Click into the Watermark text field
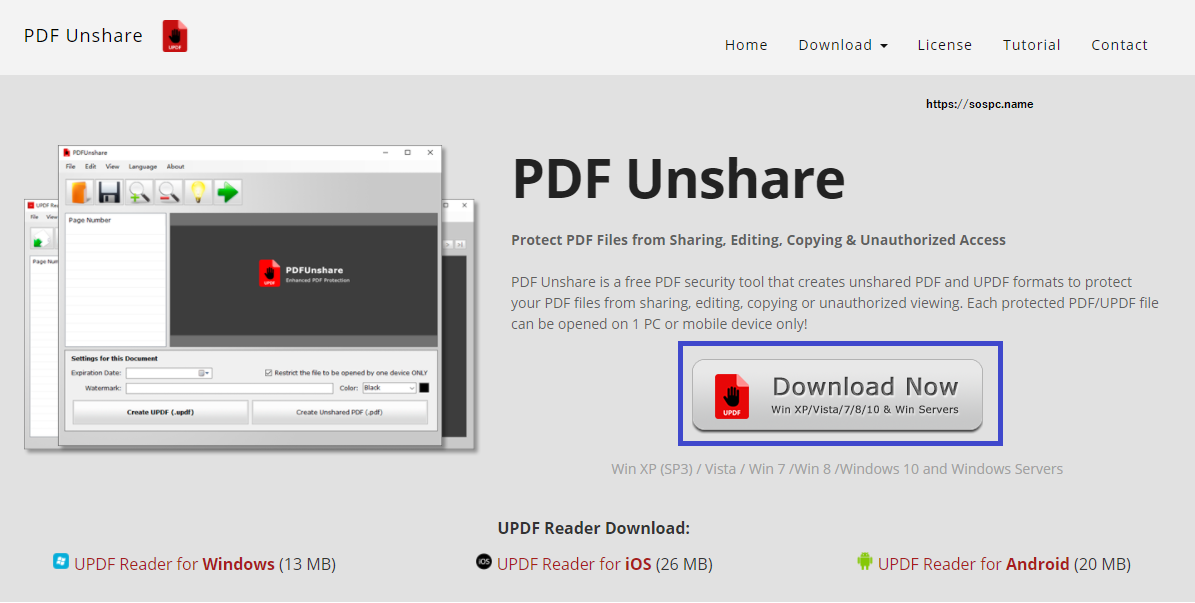Viewport: 1195px width, 603px height. [x=229, y=388]
